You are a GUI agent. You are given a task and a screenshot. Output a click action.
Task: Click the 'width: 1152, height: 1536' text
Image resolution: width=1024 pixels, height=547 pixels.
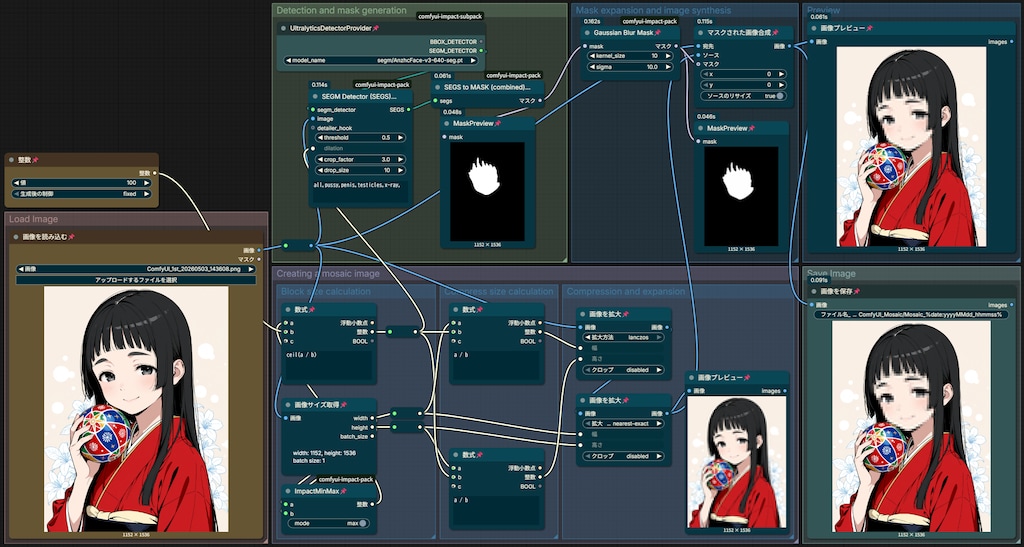point(324,452)
